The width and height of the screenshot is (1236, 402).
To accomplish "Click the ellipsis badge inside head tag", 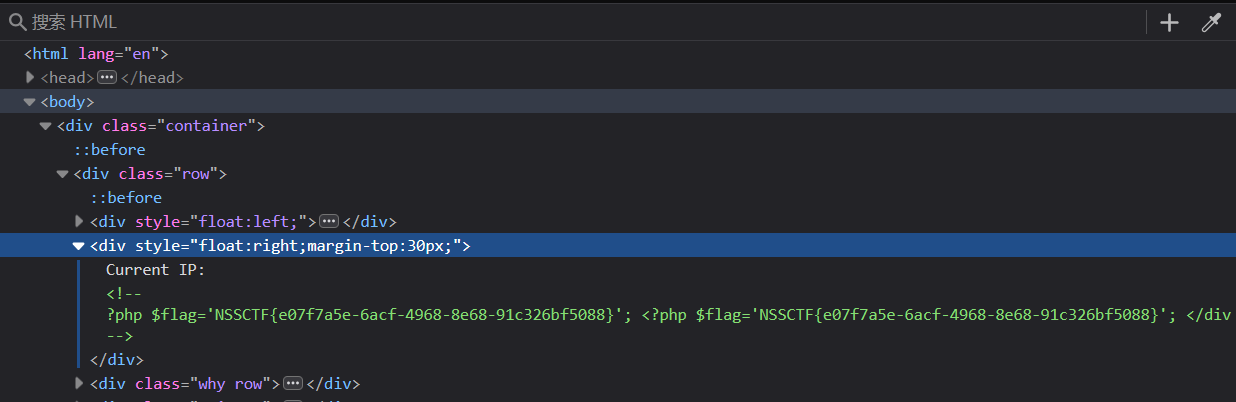I will (x=107, y=78).
